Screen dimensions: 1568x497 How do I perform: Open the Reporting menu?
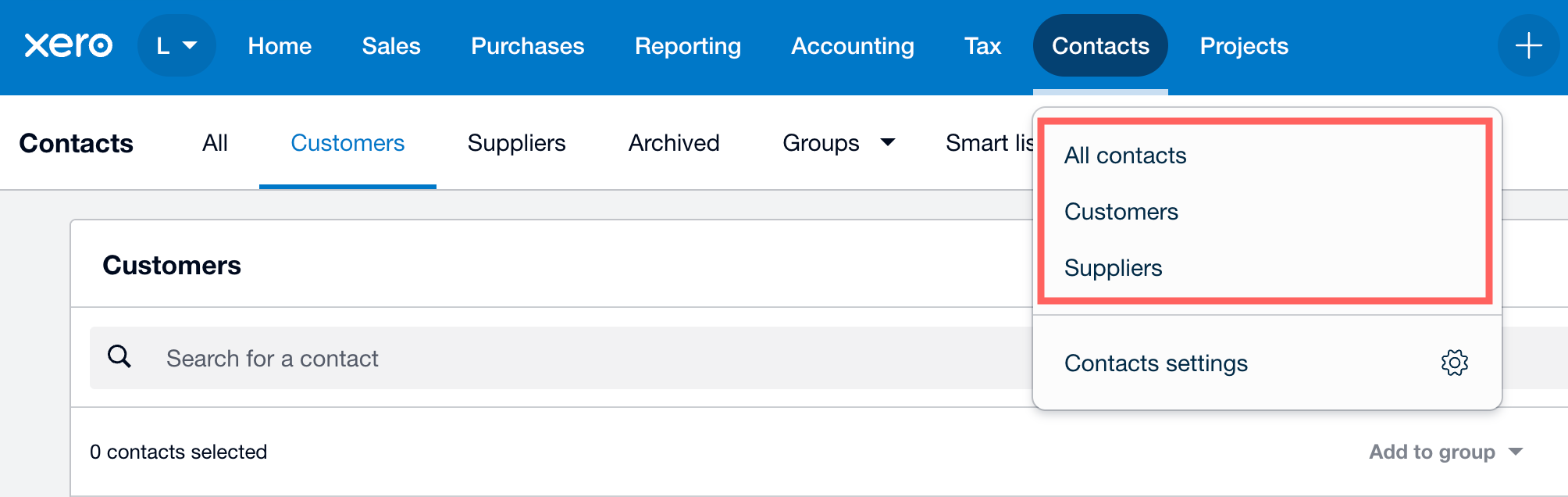(687, 45)
